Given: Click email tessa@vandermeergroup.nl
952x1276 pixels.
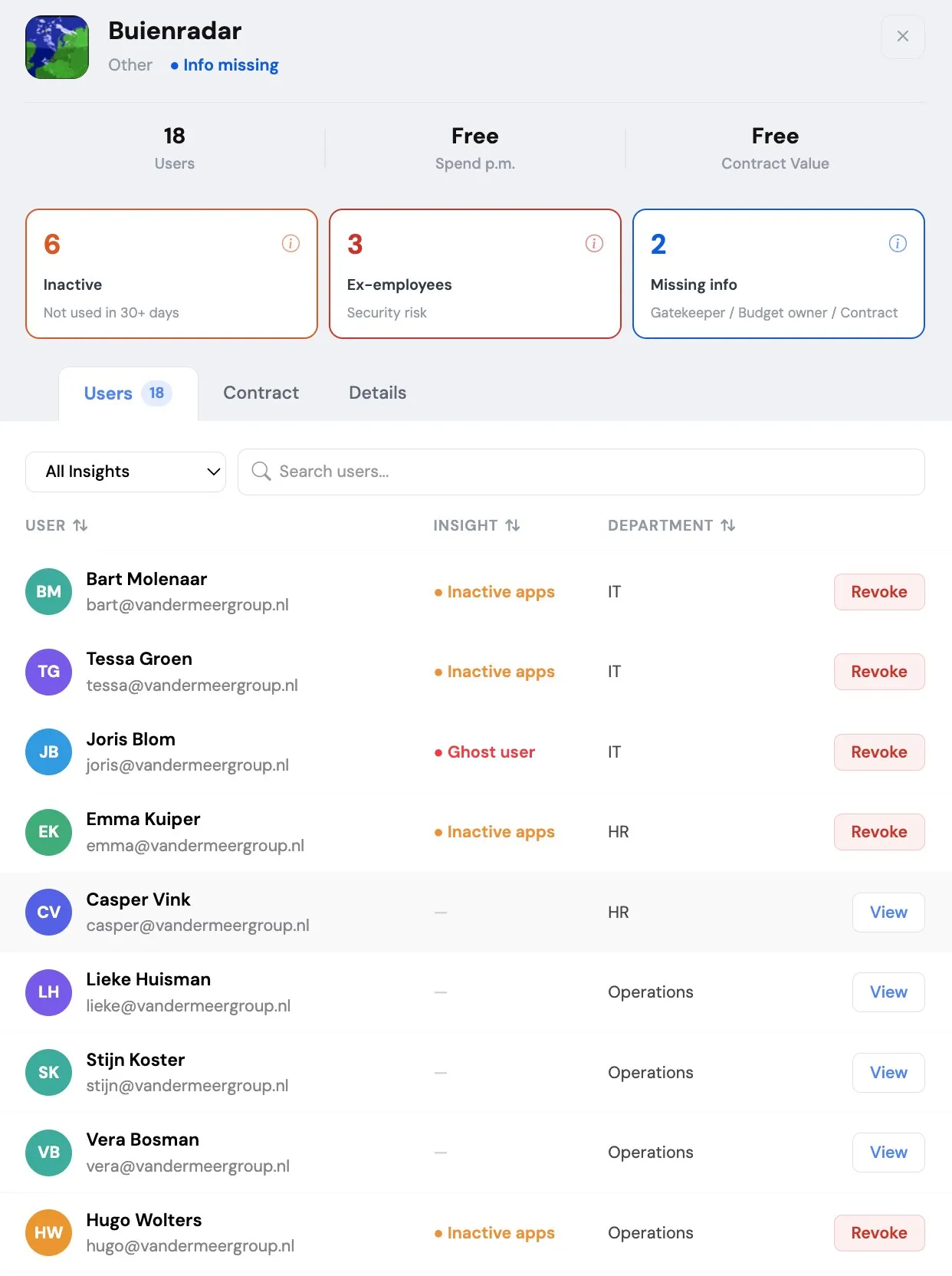Looking at the screenshot, I should [192, 686].
